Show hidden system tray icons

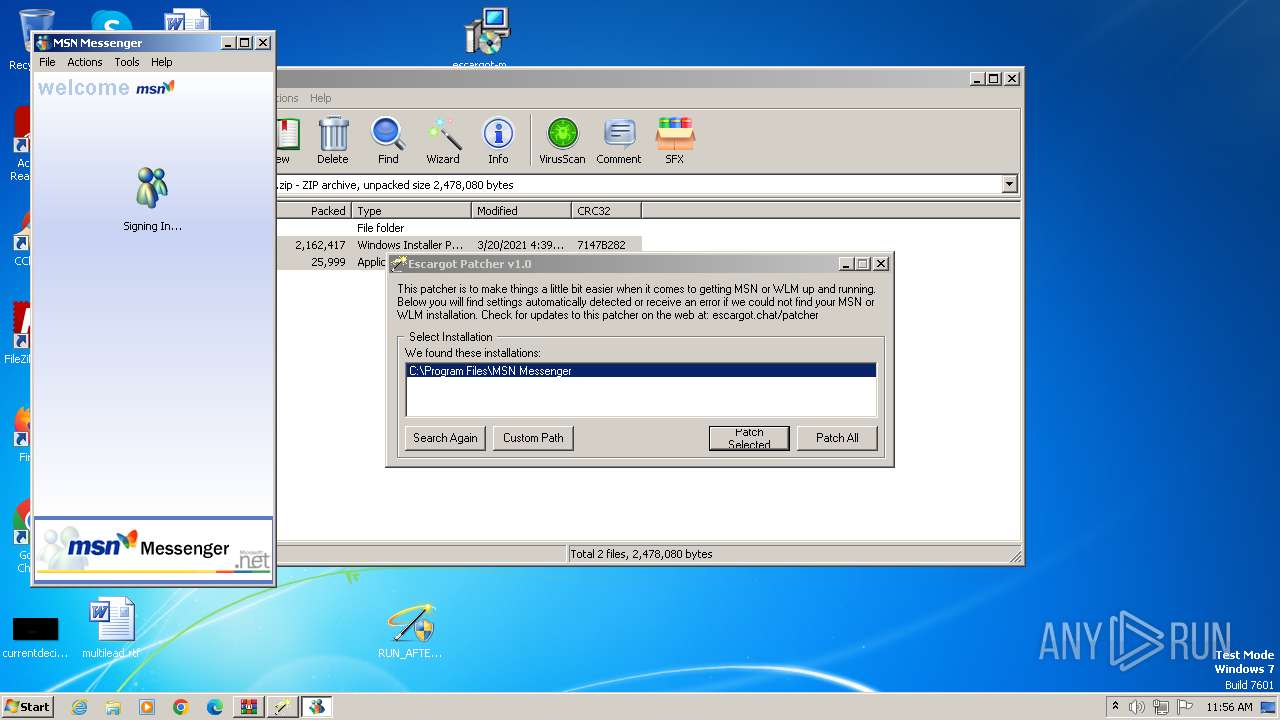coord(1115,707)
